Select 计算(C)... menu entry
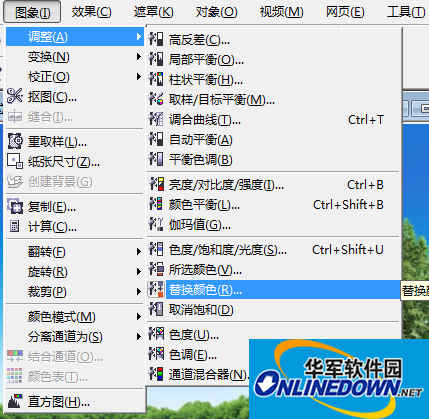Viewport: 429px width, 419px height. point(75,227)
